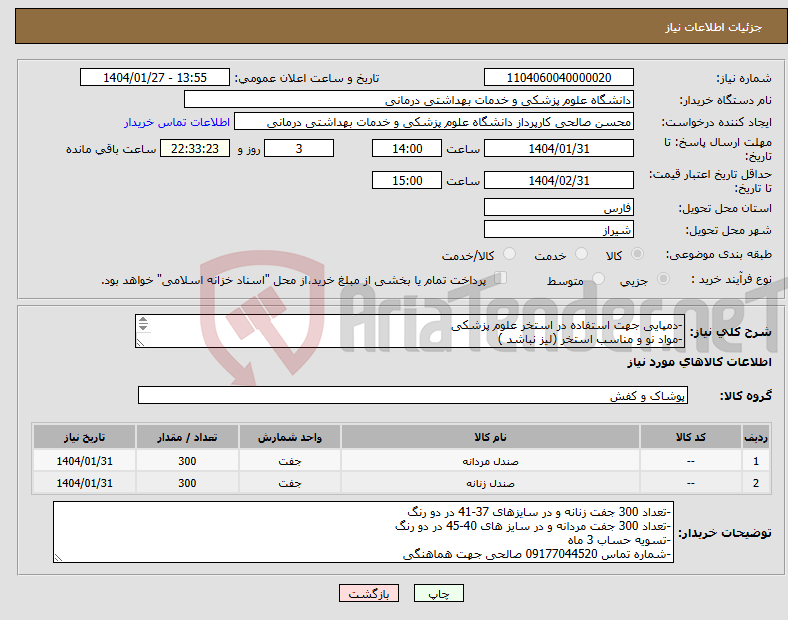Click جفت unit in صندل مردانه row
Image resolution: width=788 pixels, height=620 pixels.
click(x=289, y=461)
